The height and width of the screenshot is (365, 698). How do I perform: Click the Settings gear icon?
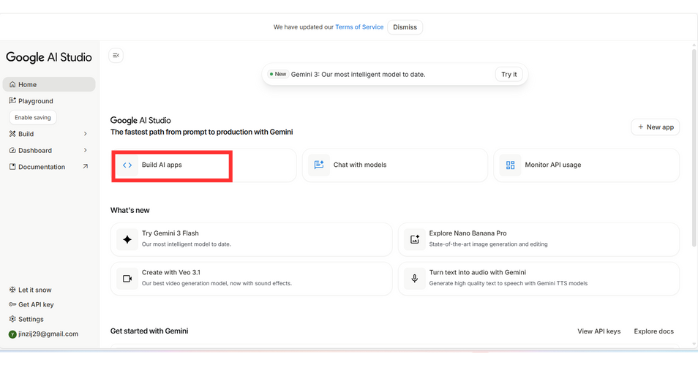12,319
